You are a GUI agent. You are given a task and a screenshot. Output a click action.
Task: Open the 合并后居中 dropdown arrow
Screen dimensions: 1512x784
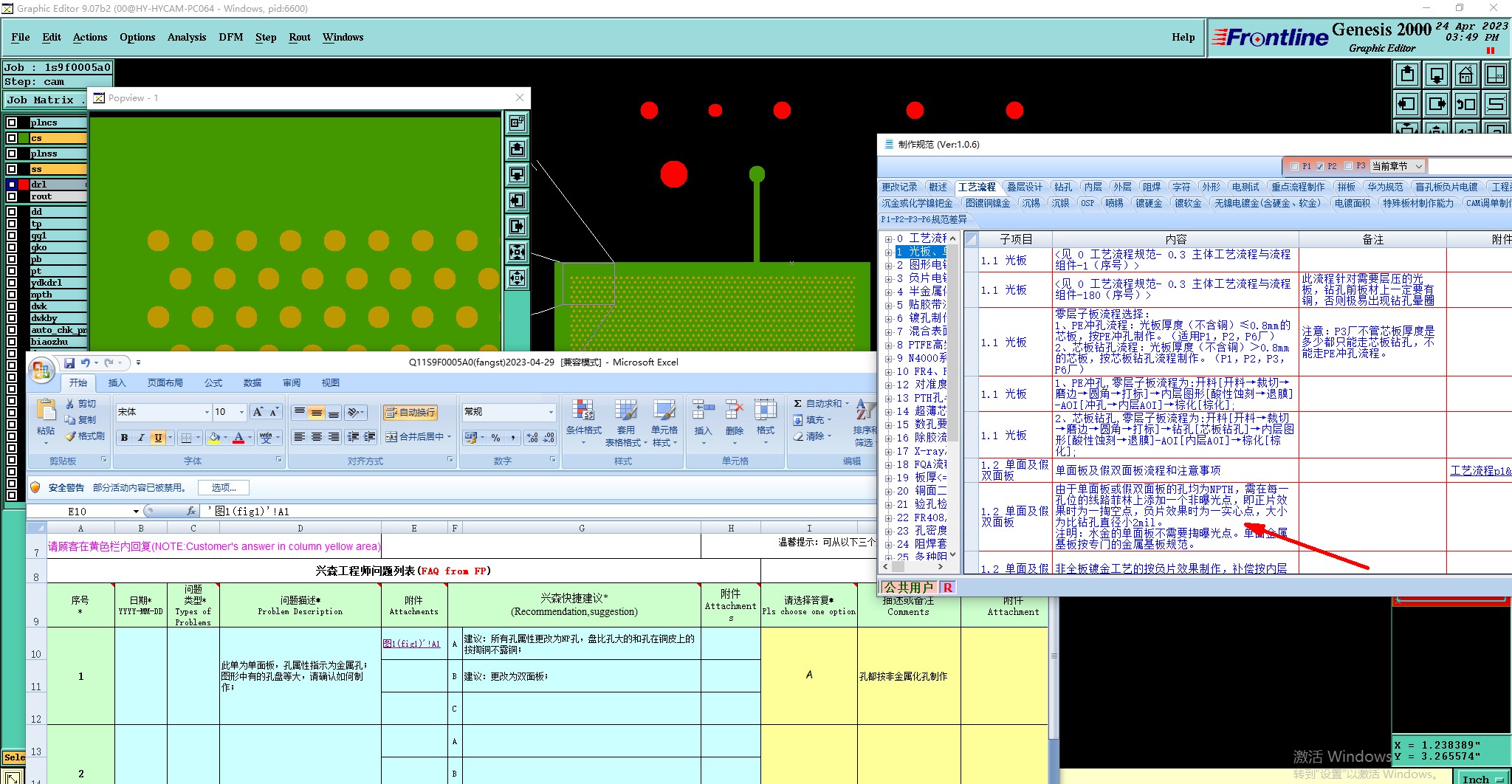point(450,437)
